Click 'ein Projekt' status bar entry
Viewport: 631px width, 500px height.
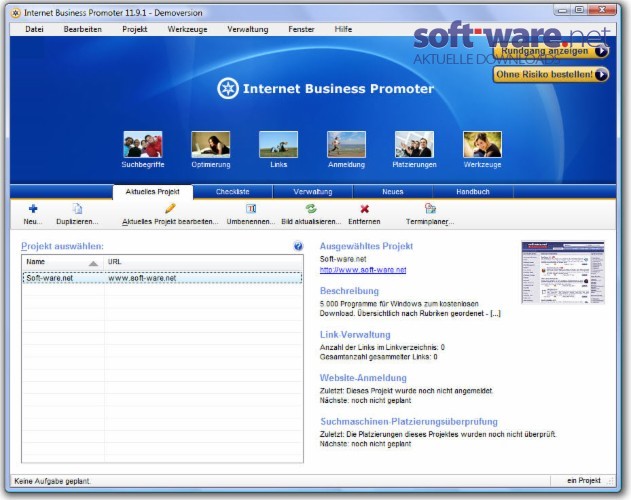[x=584, y=481]
